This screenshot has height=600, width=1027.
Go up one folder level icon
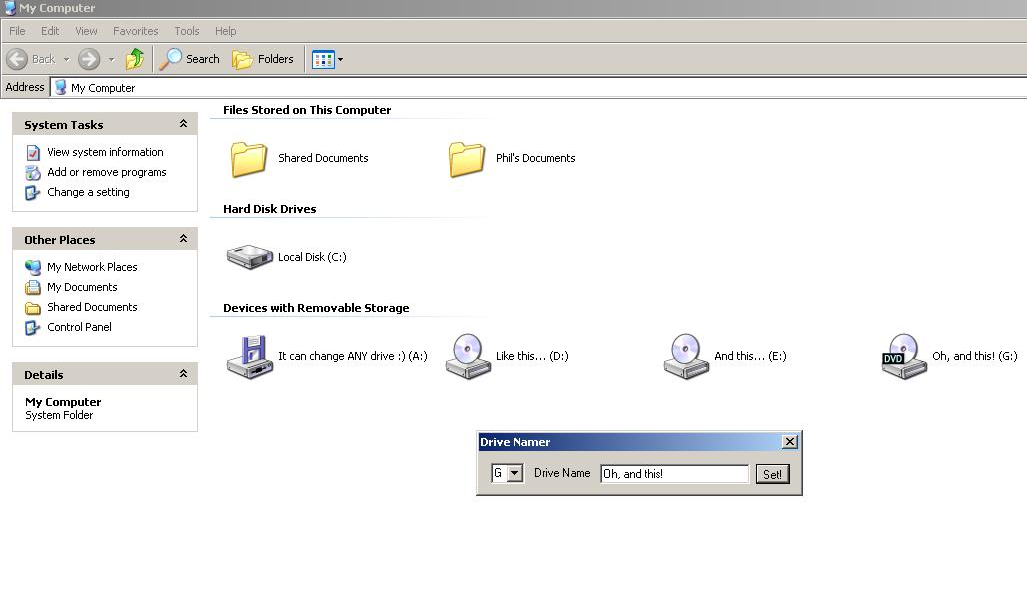[x=135, y=59]
